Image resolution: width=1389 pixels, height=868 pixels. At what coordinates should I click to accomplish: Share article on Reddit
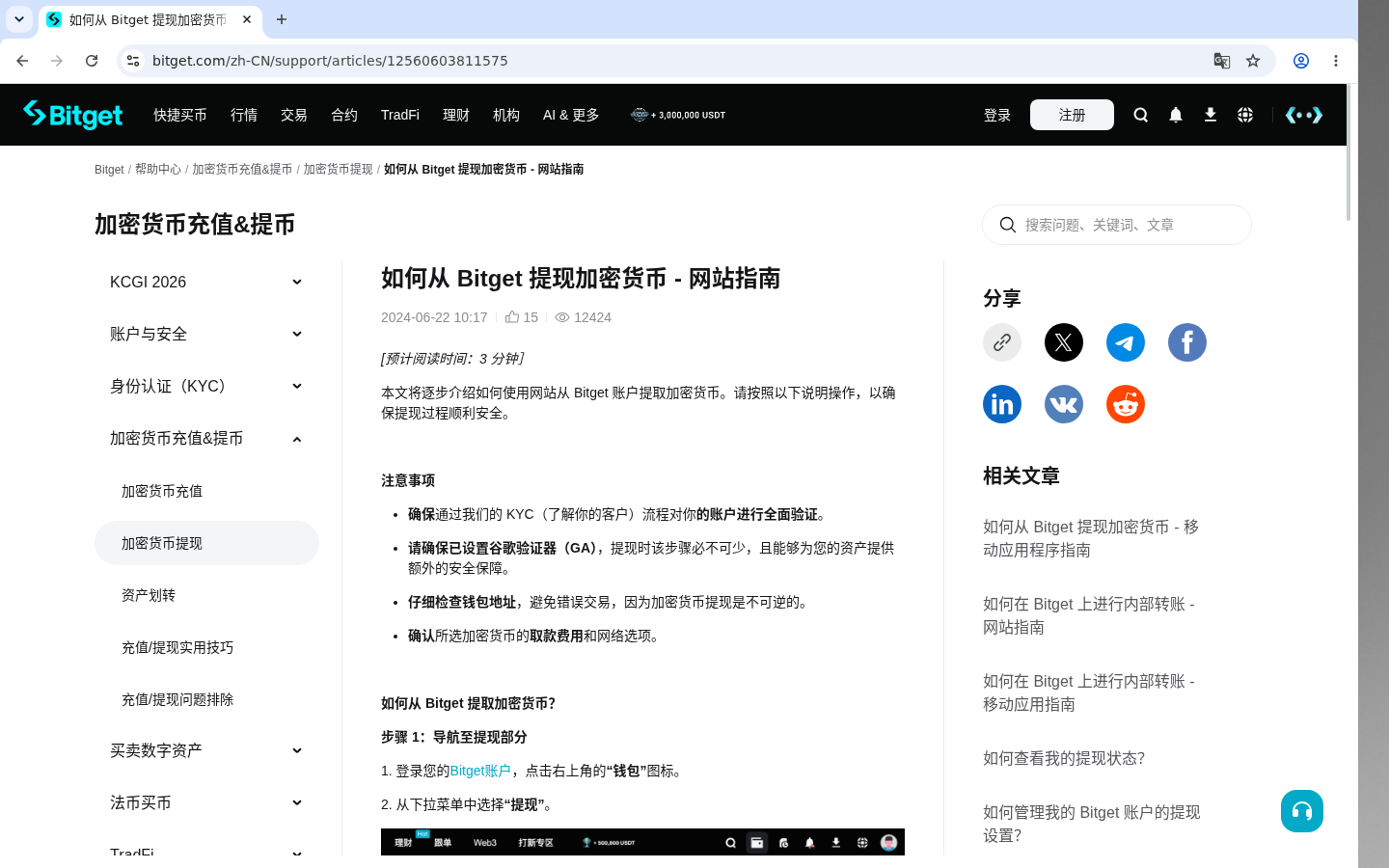point(1126,404)
